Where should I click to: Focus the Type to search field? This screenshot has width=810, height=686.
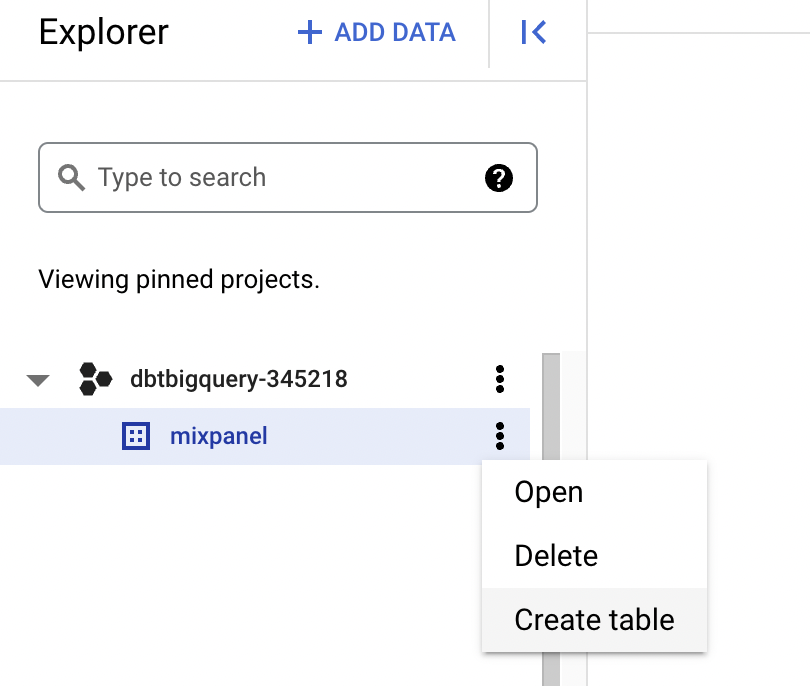pos(288,178)
